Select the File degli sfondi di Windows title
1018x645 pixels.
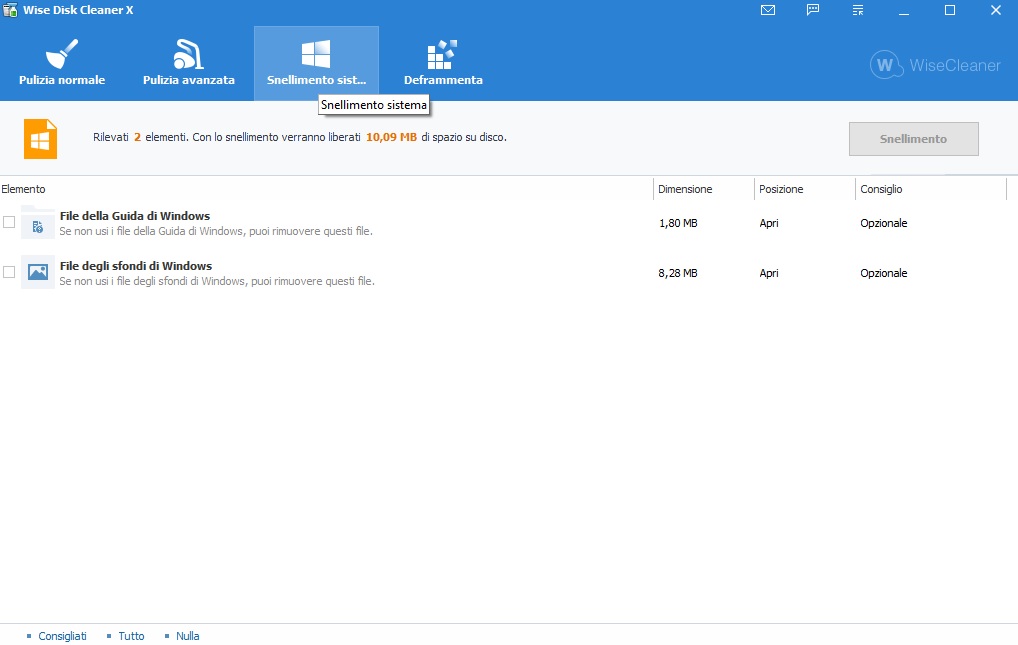click(x=136, y=266)
